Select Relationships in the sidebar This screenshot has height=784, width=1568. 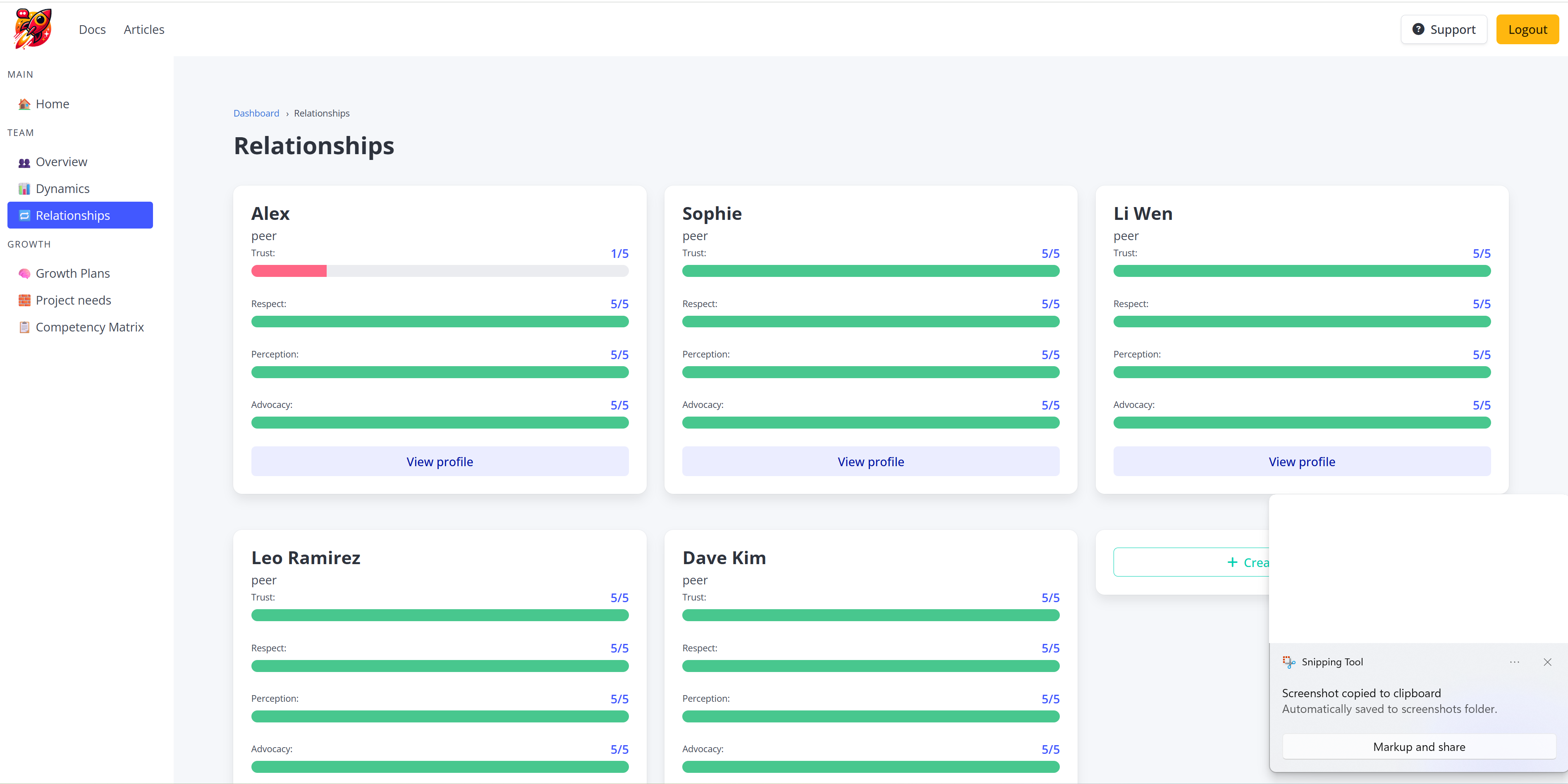pyautogui.click(x=80, y=215)
